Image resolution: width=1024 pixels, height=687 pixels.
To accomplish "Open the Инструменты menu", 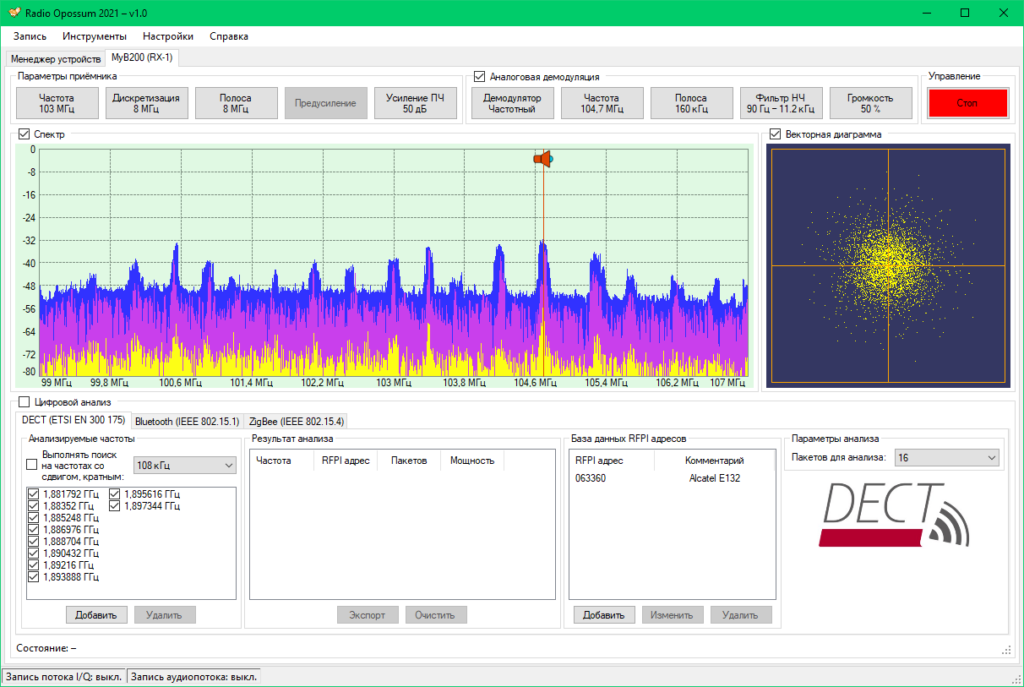I will [x=94, y=36].
